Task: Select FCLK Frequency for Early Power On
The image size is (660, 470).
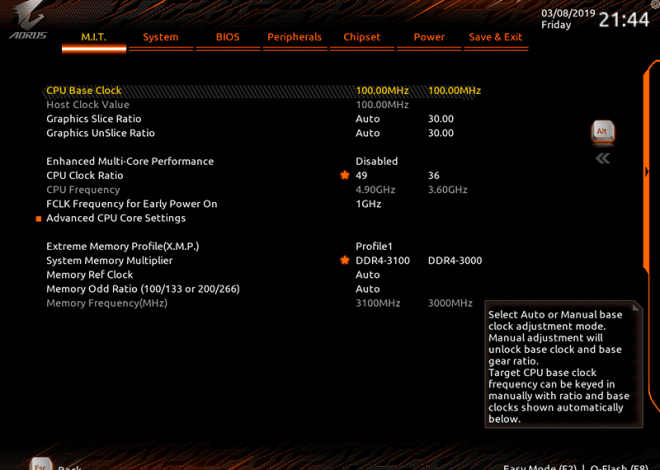Action: pyautogui.click(x=132, y=204)
